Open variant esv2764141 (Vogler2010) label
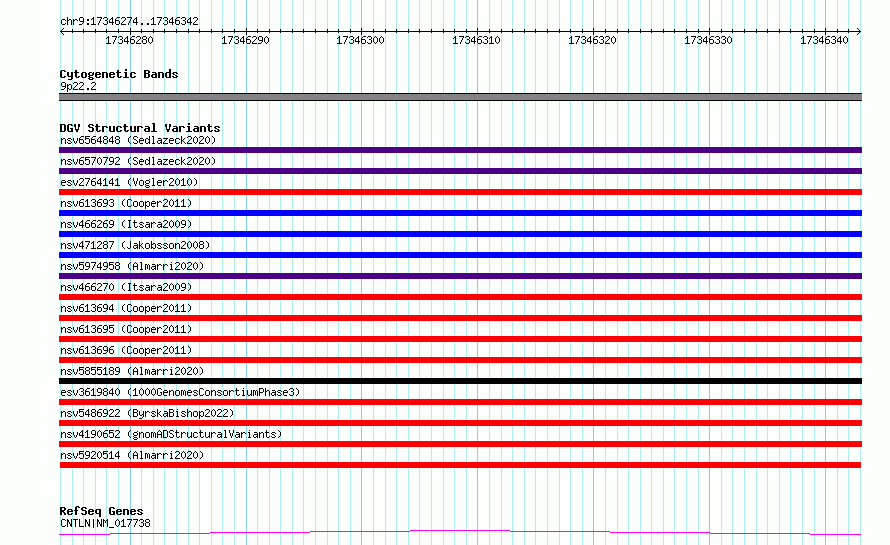Screen dimensions: 890x545 [129, 182]
